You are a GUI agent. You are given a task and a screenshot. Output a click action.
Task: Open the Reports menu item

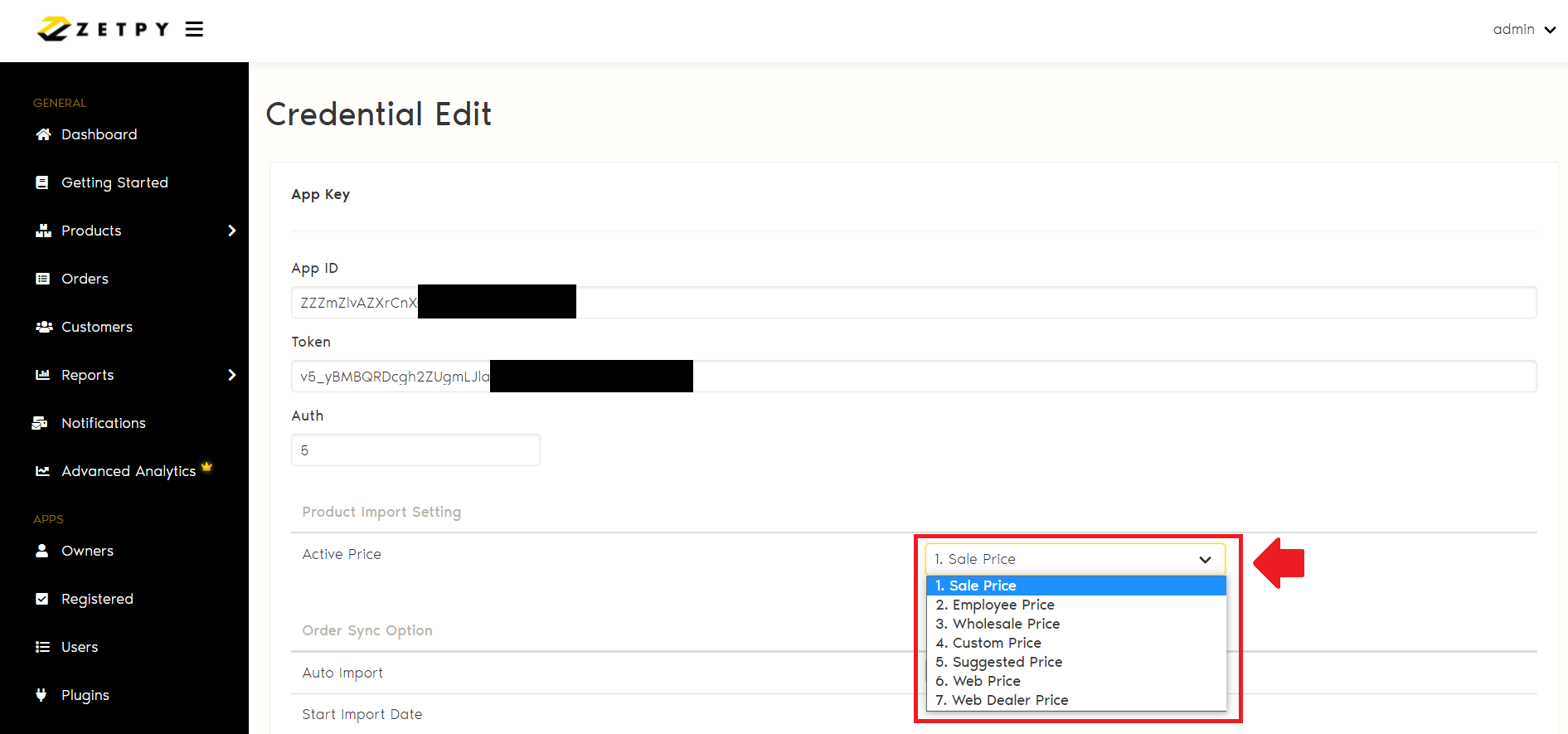(88, 375)
